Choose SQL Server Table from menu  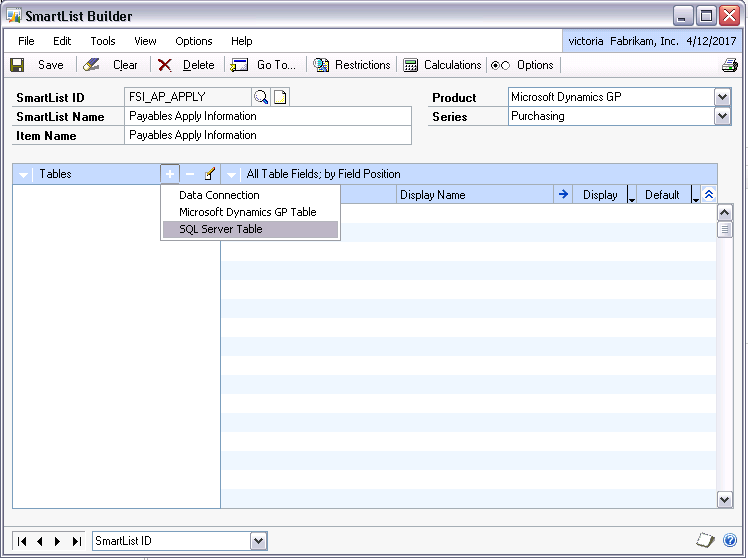tap(221, 229)
